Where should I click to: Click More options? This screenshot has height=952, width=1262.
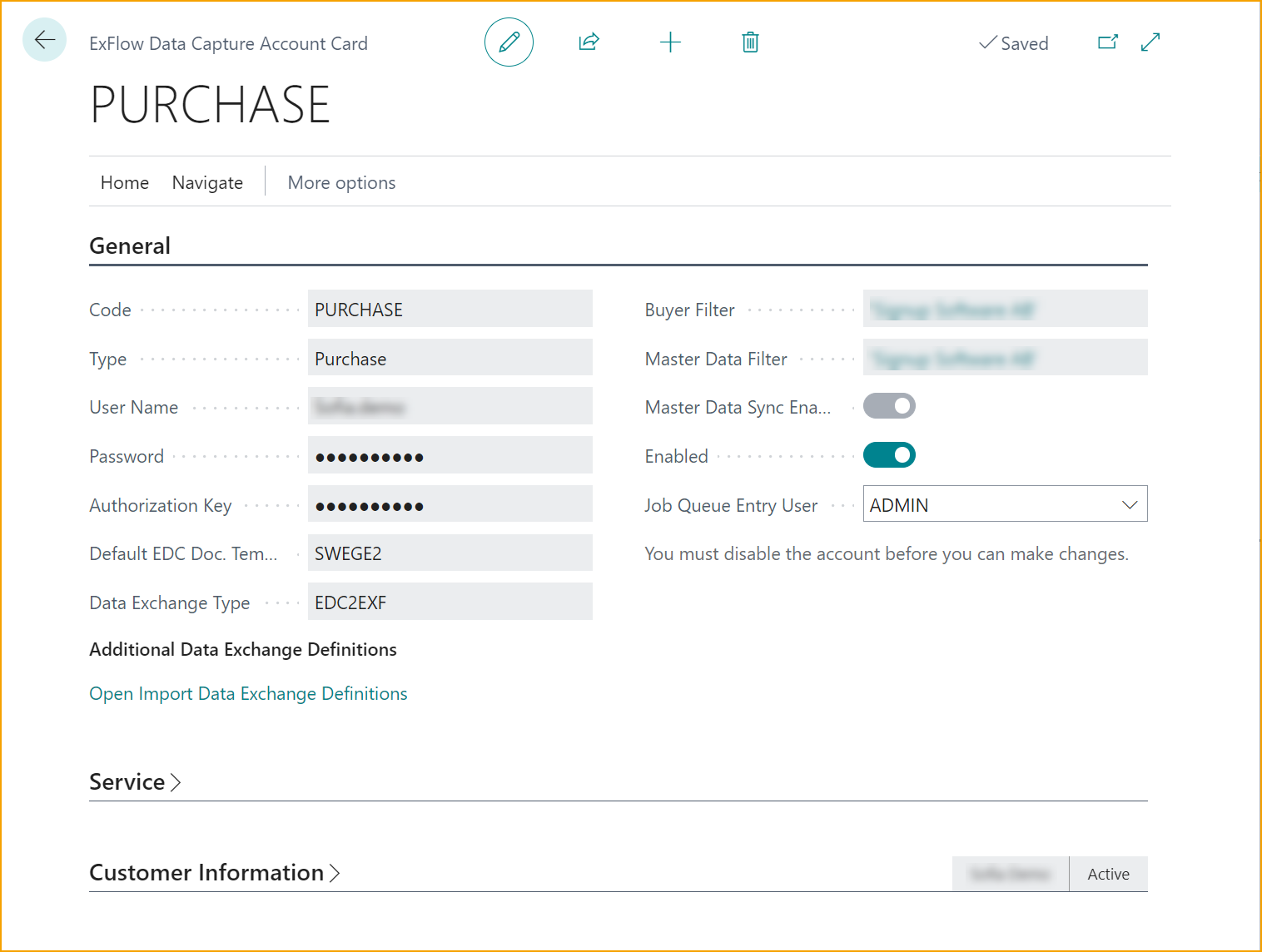[x=341, y=181]
